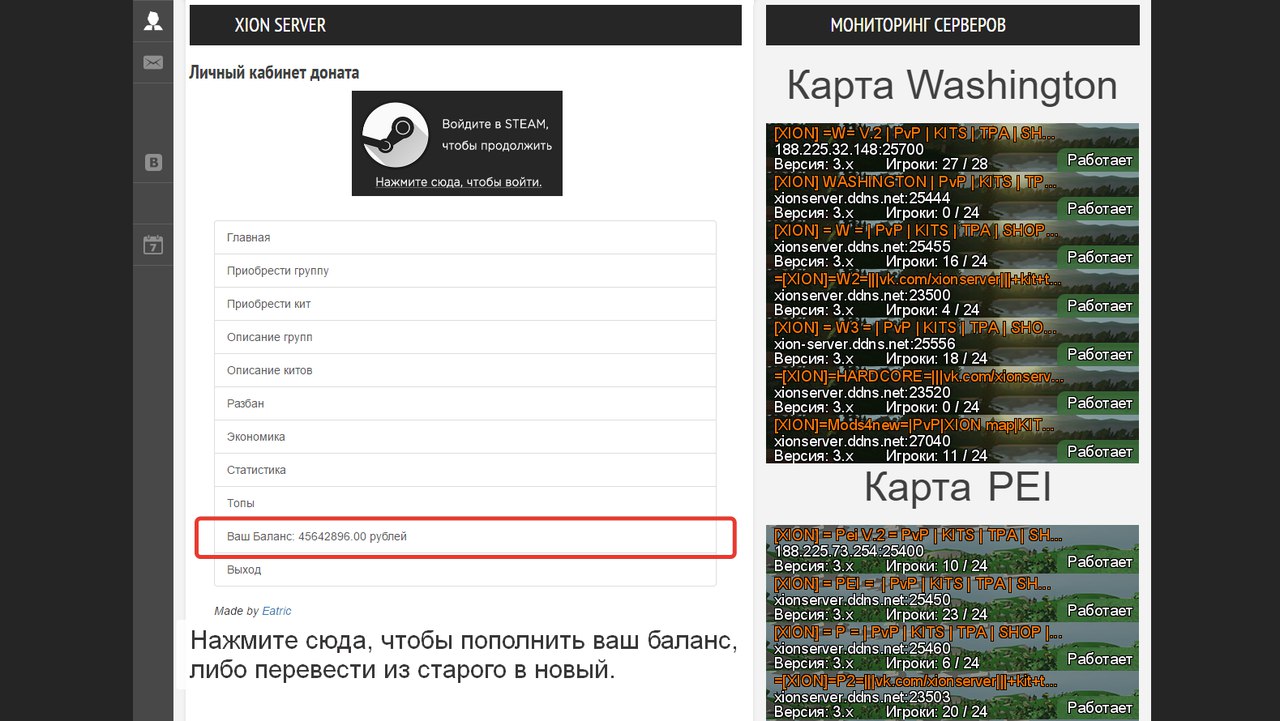1280x721 pixels.
Task: Click 'Ваш Баланс: 45642896.00 рублей' item
Action: [x=465, y=536]
